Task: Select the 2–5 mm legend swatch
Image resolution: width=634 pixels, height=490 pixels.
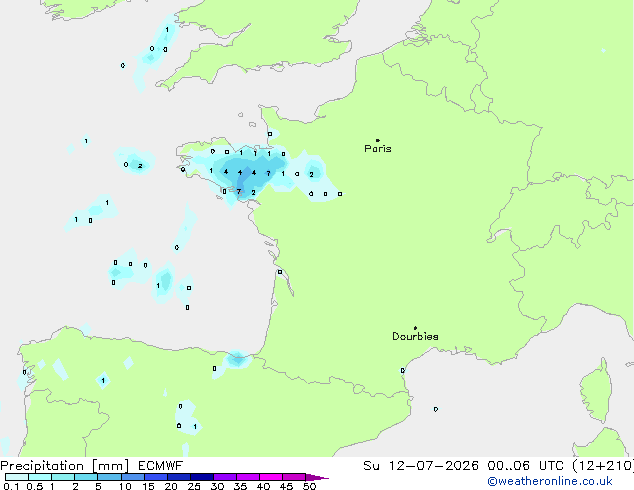Action: point(86,477)
